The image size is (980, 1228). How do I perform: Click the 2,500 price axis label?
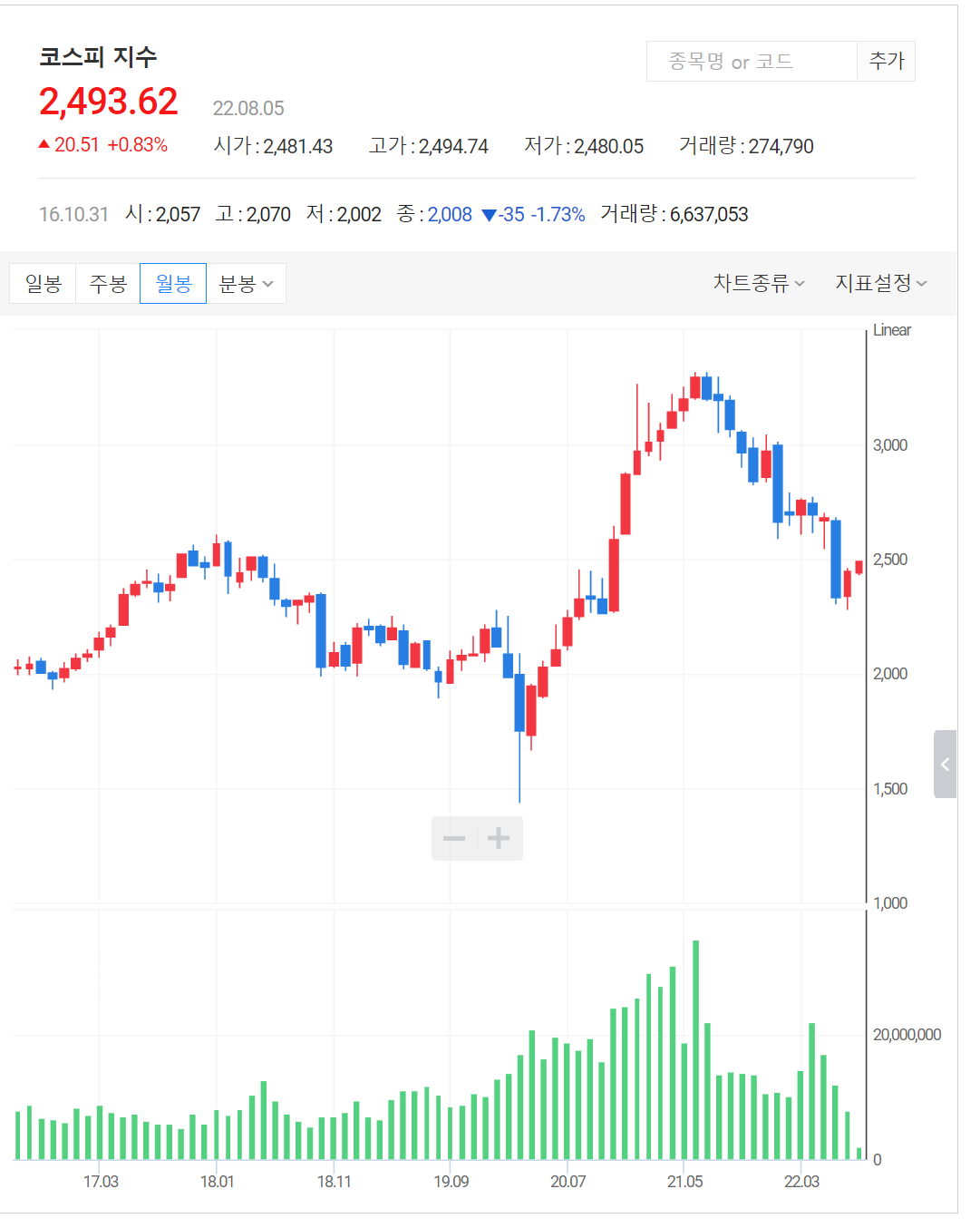890,560
